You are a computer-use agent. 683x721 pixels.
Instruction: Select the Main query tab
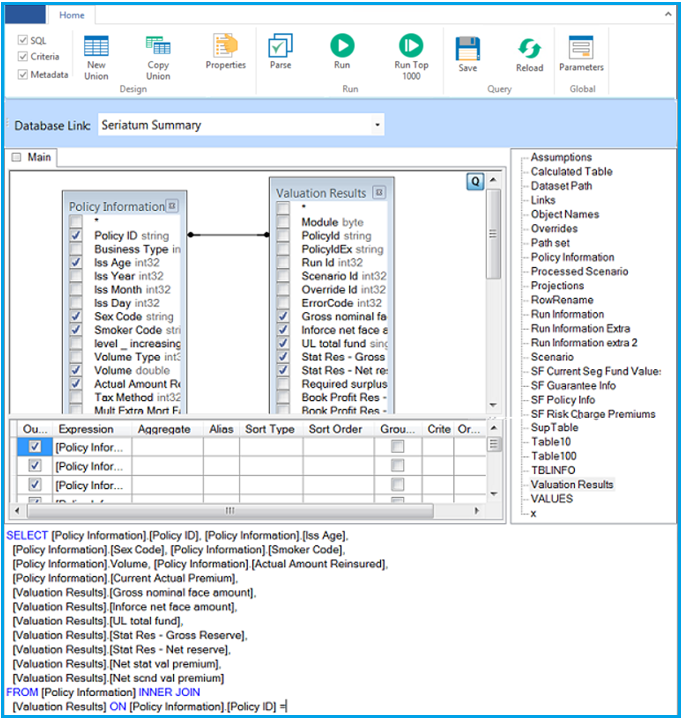point(32,157)
